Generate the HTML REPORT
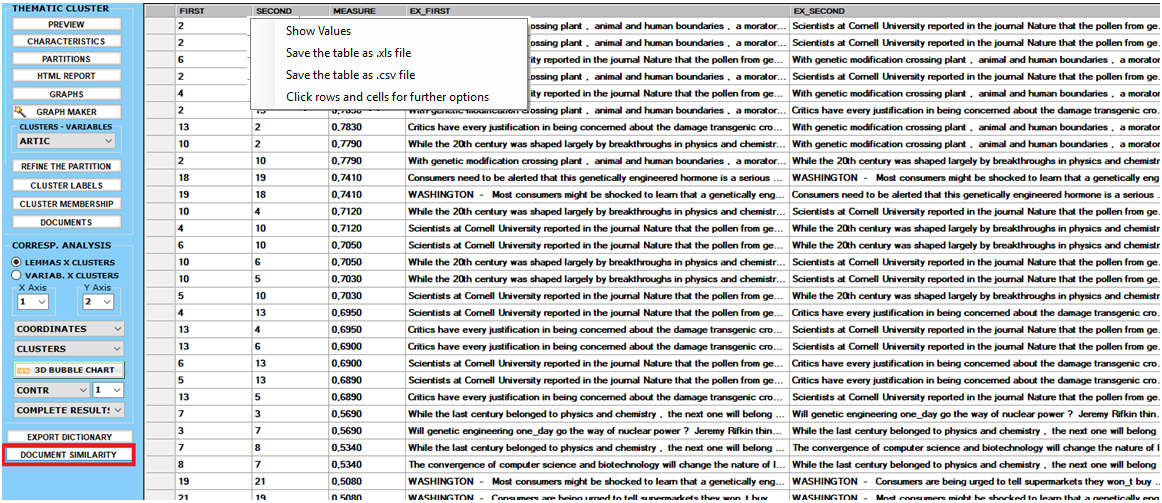1162x503 pixels. pos(66,76)
